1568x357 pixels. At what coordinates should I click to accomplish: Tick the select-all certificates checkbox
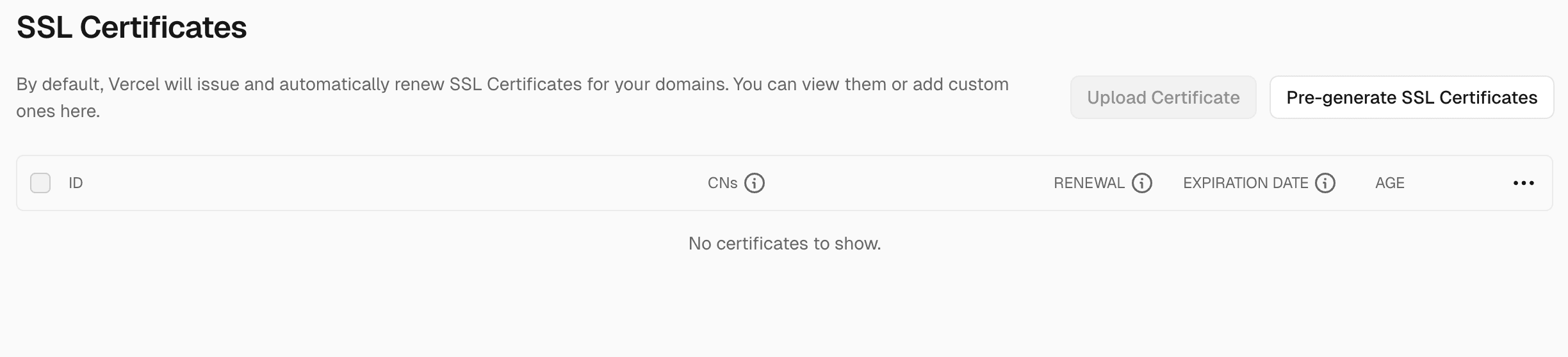[x=40, y=183]
